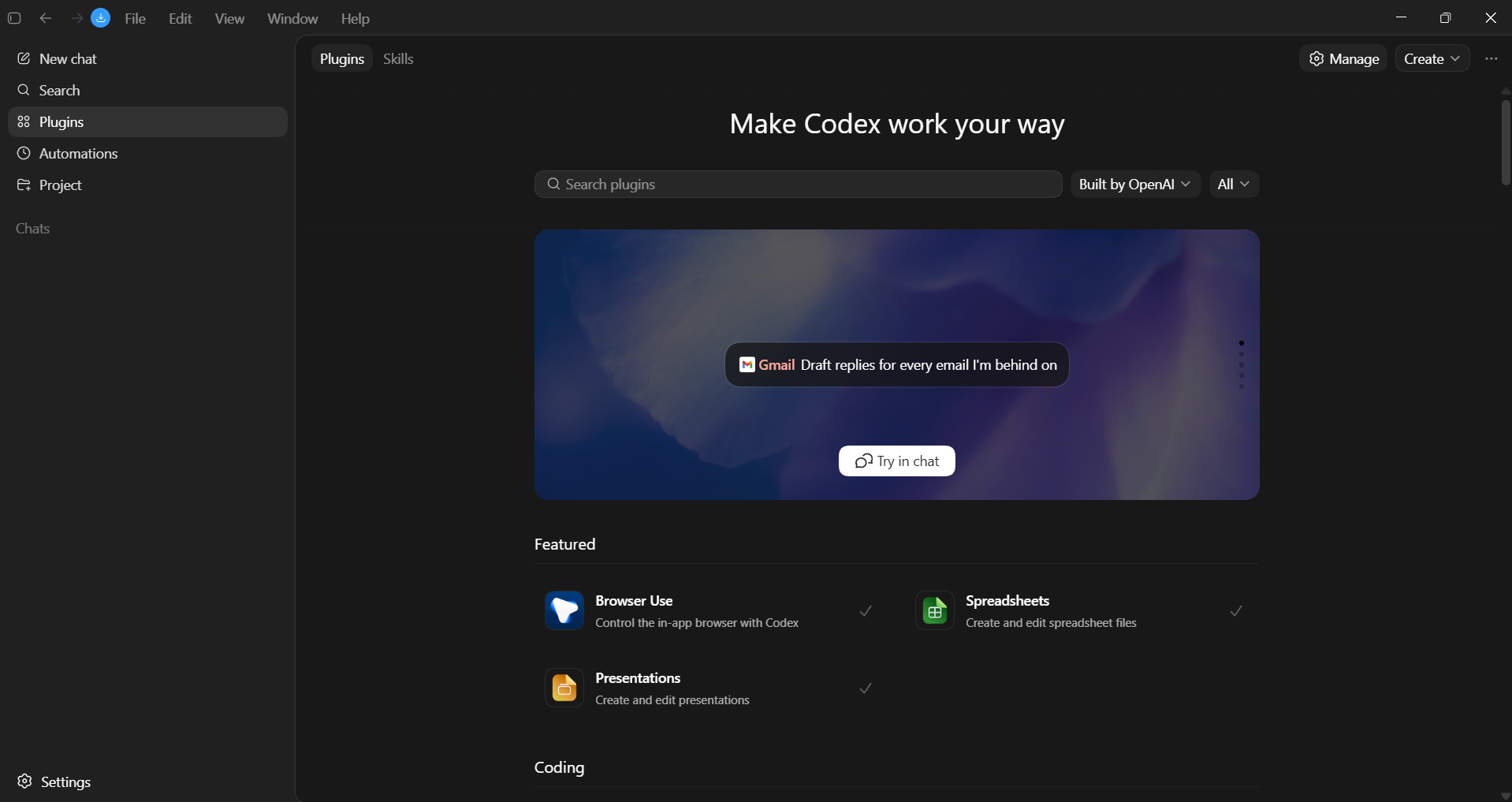Viewport: 1512px width, 802px height.
Task: Open the File menu
Action: (136, 18)
